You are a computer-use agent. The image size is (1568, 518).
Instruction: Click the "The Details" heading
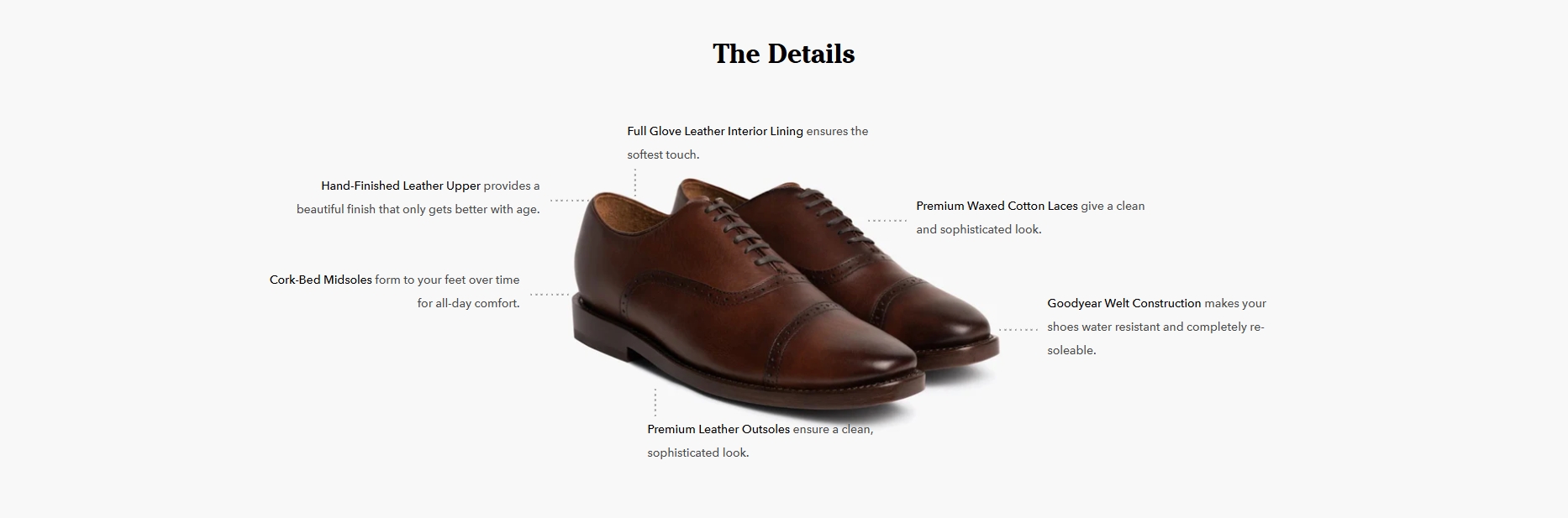point(783,54)
